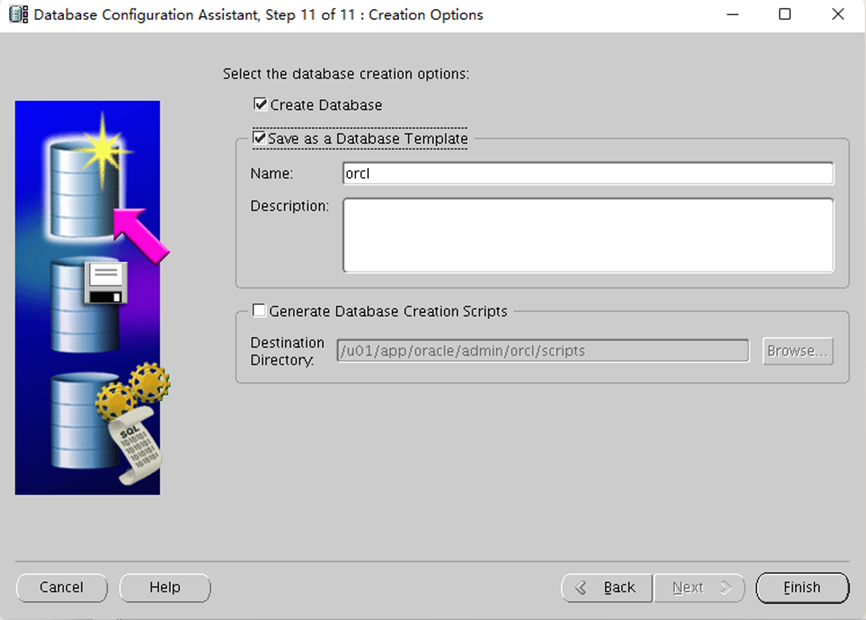Viewport: 866px width, 620px height.
Task: Click the SQL script scroll graphic
Action: (134, 445)
